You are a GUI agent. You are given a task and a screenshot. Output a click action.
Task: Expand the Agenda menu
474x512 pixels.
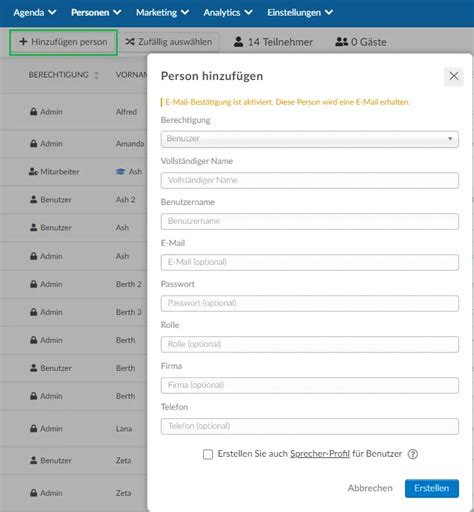click(x=35, y=13)
